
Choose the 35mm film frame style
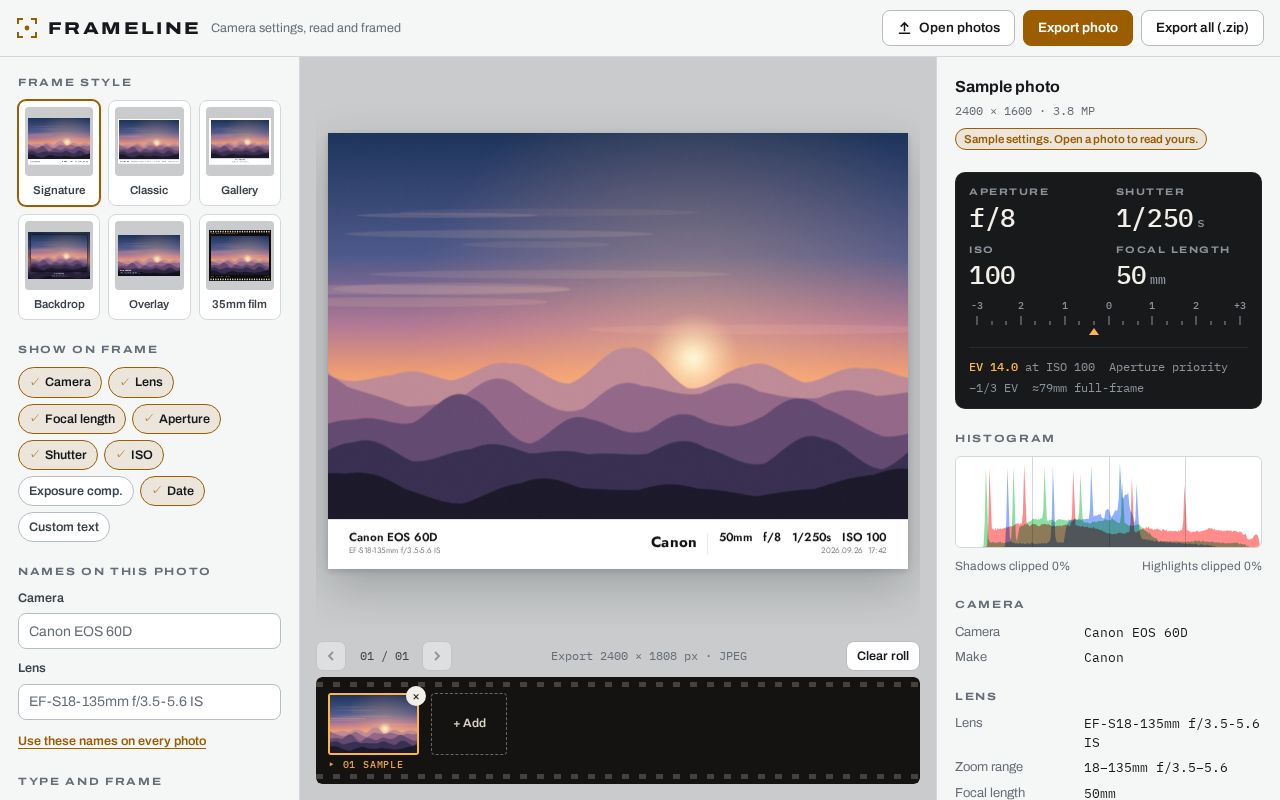tap(240, 267)
